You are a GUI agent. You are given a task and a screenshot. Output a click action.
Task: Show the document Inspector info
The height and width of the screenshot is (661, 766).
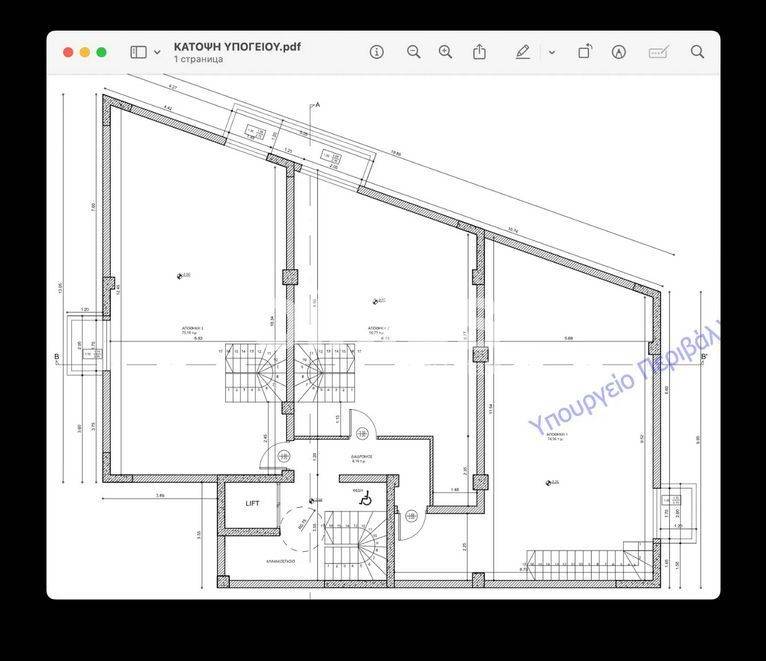[x=377, y=52]
